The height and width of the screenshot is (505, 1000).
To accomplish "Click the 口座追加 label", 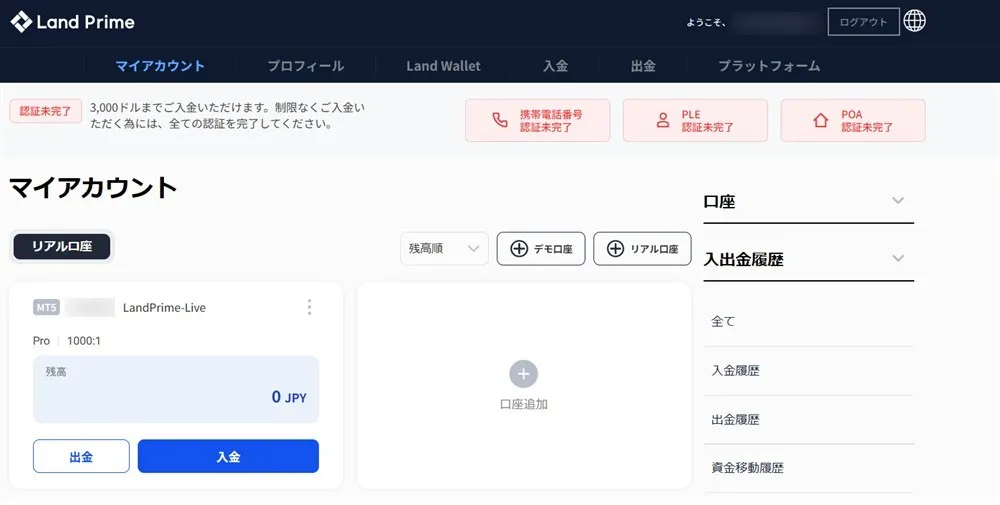I will coord(524,404).
